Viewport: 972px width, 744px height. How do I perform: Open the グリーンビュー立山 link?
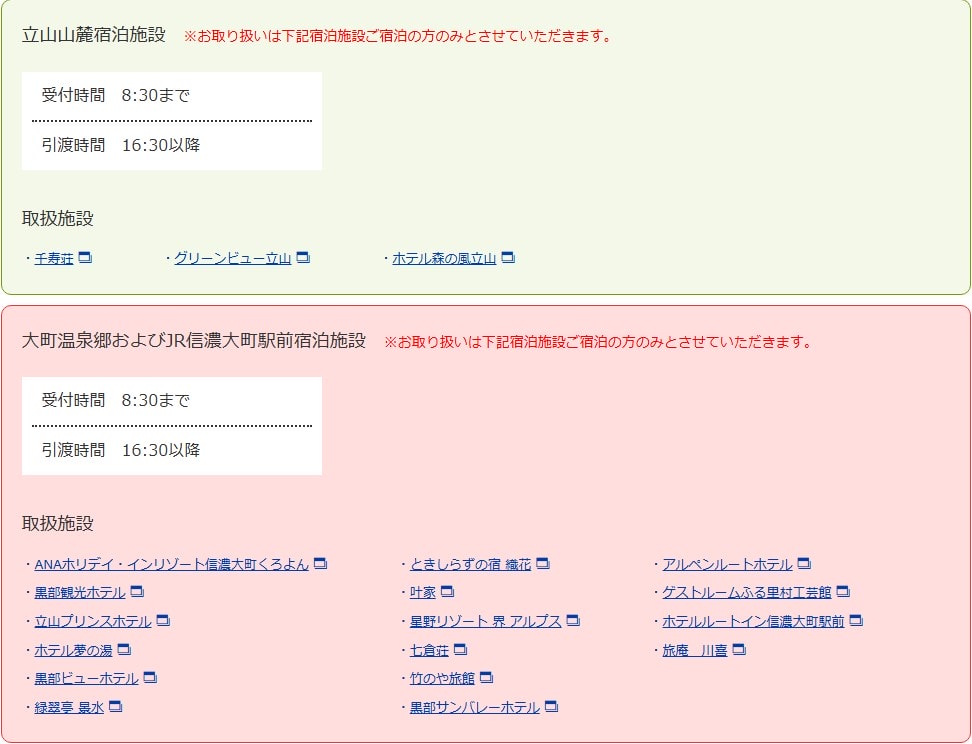click(x=232, y=259)
